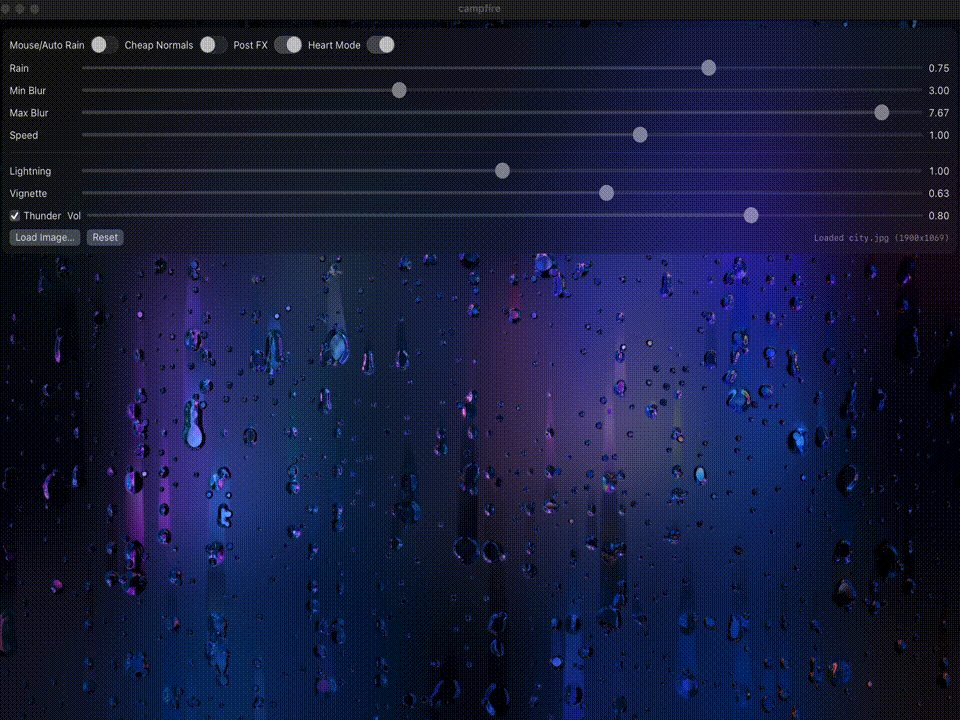Click the Thunder Vol slider handle

click(751, 214)
